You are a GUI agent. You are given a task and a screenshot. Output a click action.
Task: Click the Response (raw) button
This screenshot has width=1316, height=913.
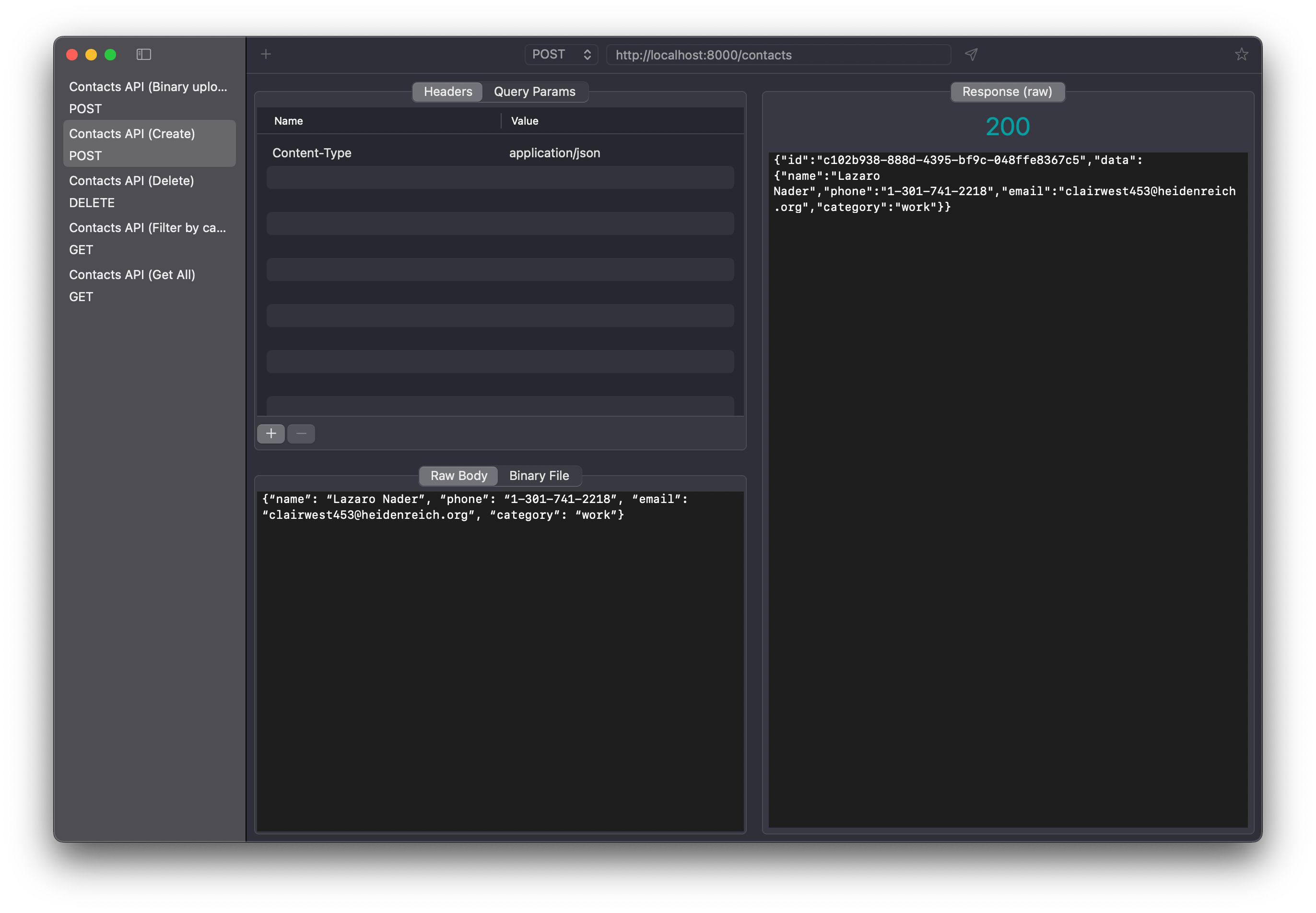click(x=1007, y=92)
